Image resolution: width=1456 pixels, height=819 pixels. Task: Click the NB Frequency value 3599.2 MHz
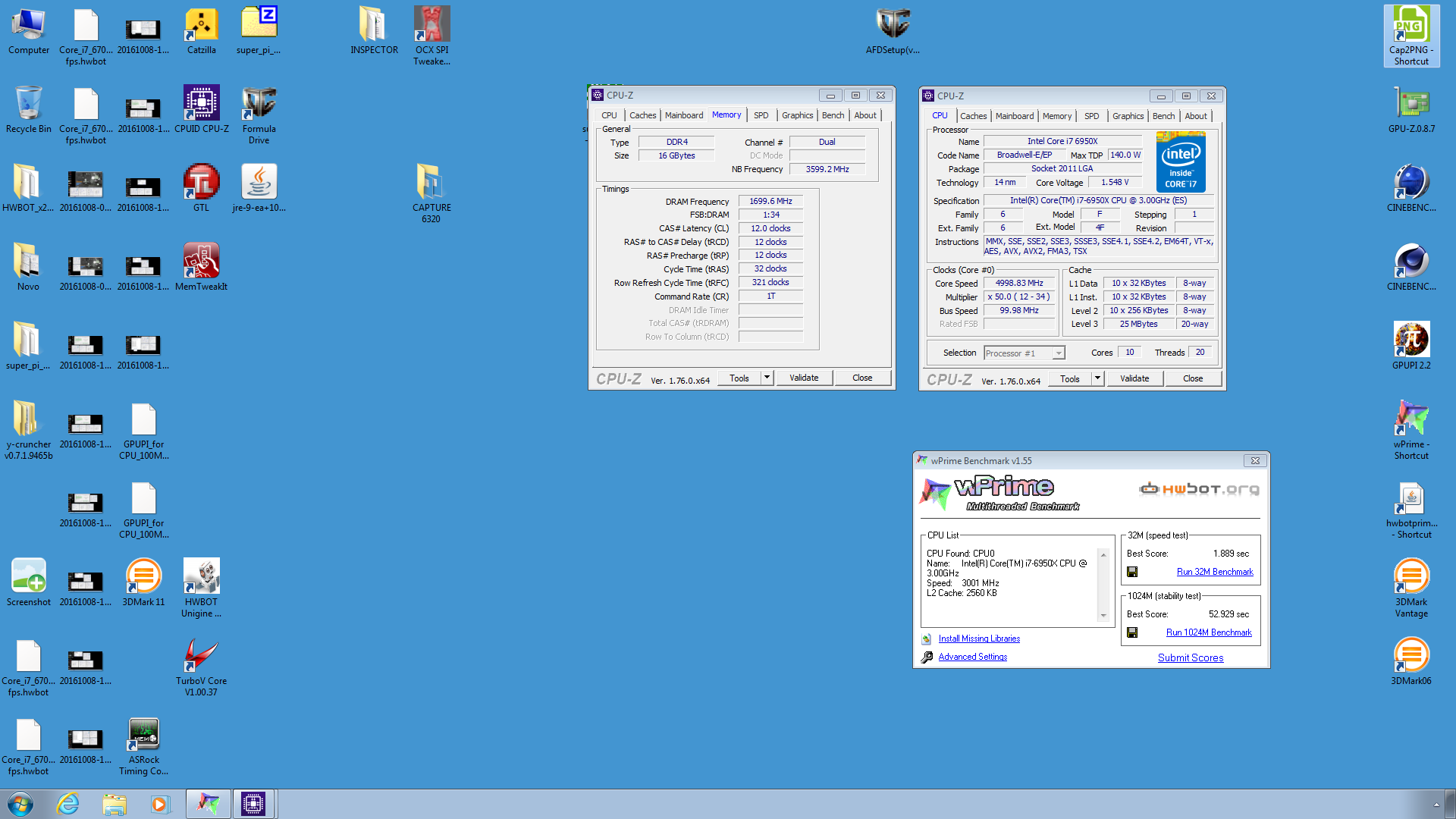(x=827, y=169)
